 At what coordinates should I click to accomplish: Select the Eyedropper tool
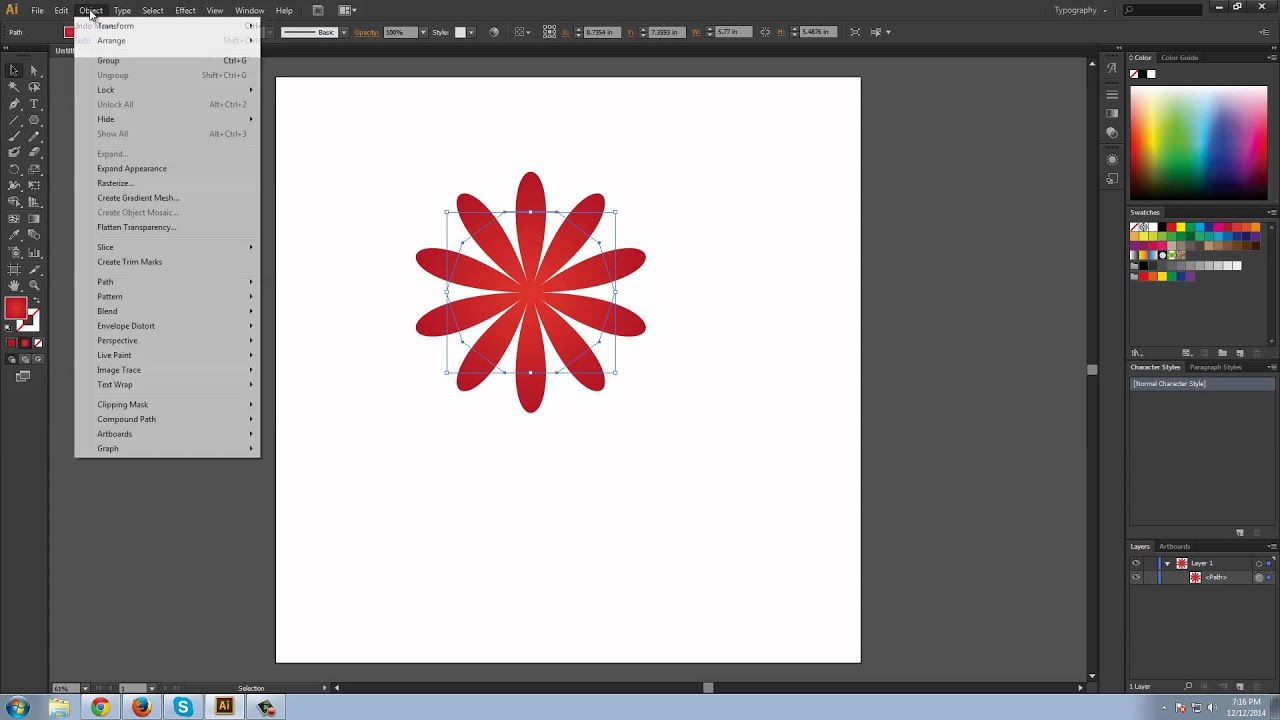point(14,235)
